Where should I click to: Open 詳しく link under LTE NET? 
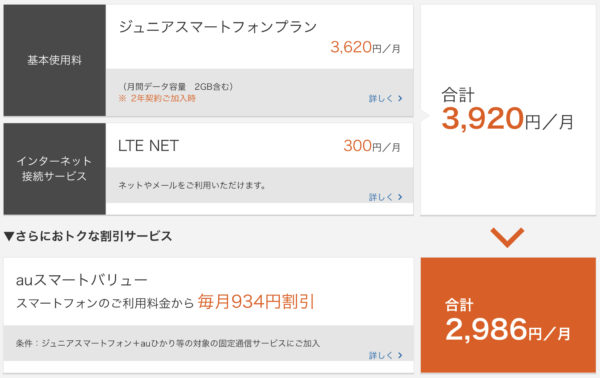385,197
